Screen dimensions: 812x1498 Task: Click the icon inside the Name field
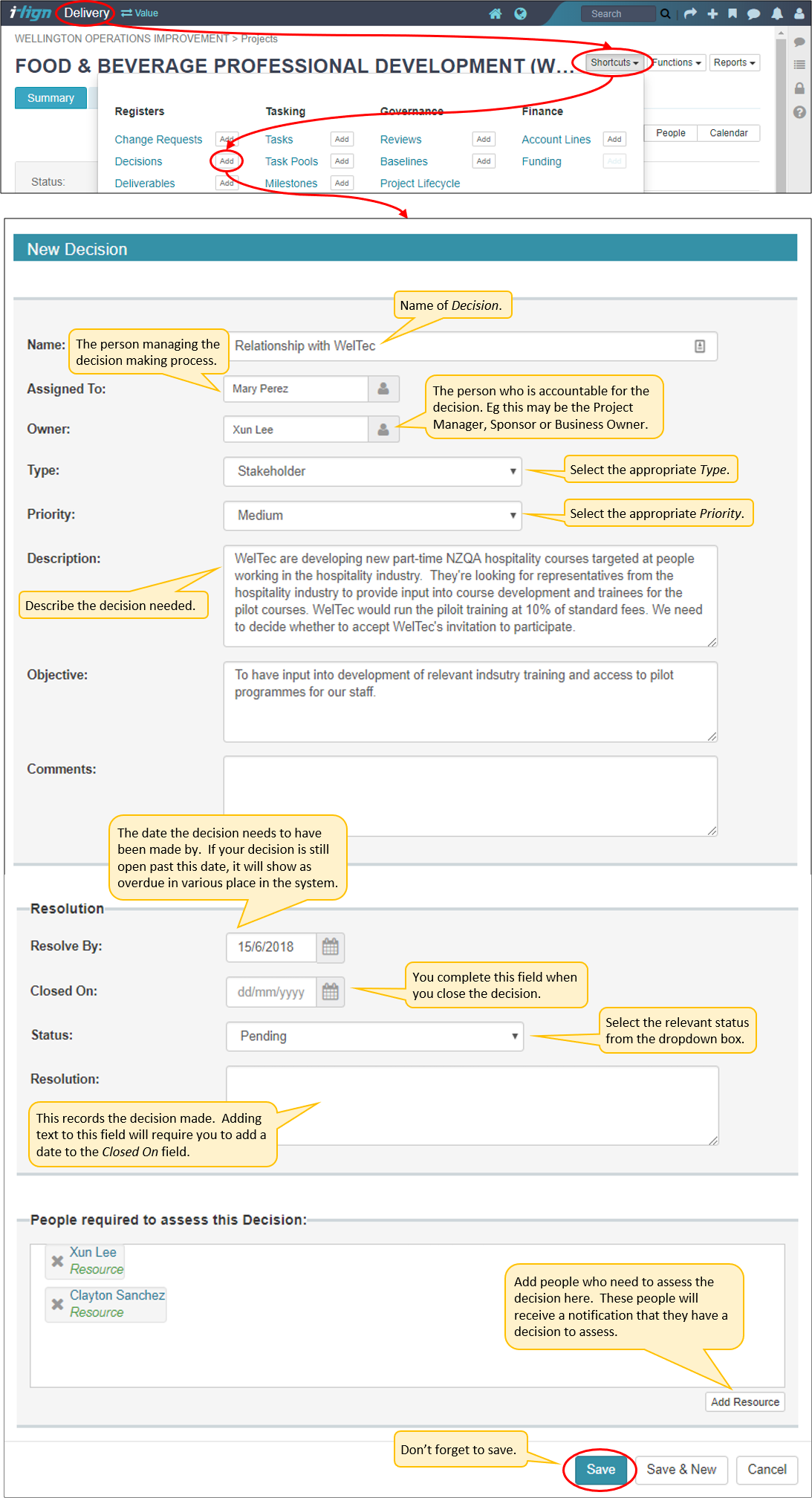(x=700, y=346)
